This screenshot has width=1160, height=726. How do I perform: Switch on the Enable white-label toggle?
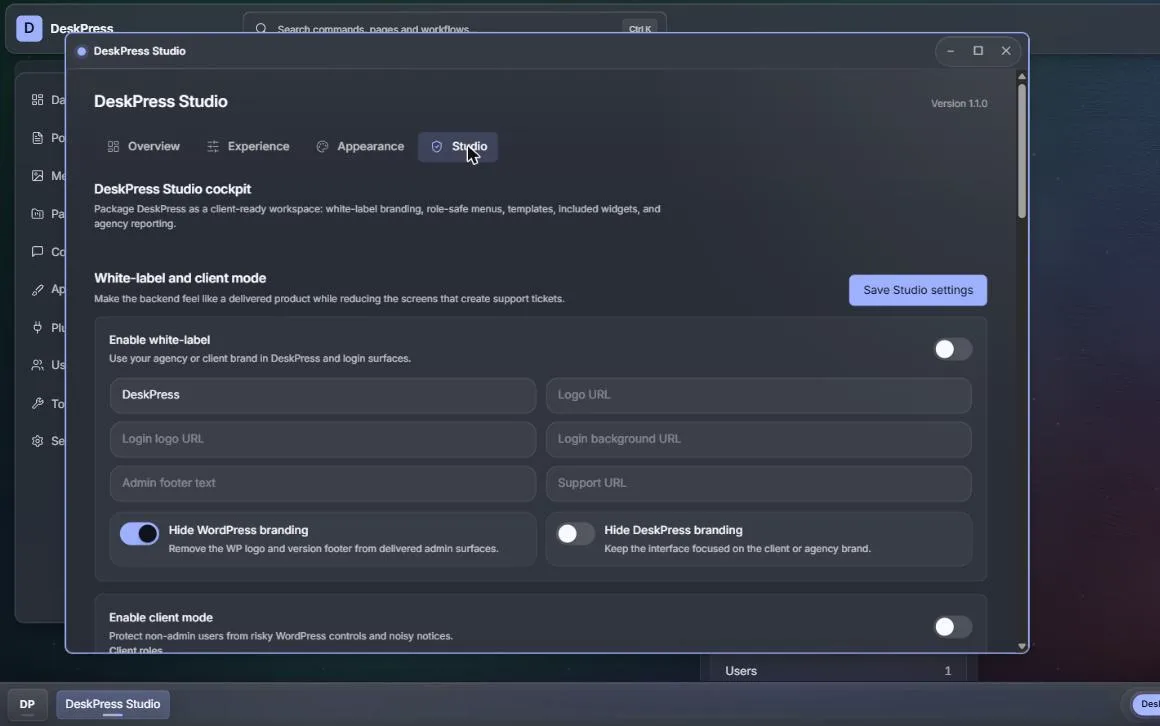tap(953, 349)
